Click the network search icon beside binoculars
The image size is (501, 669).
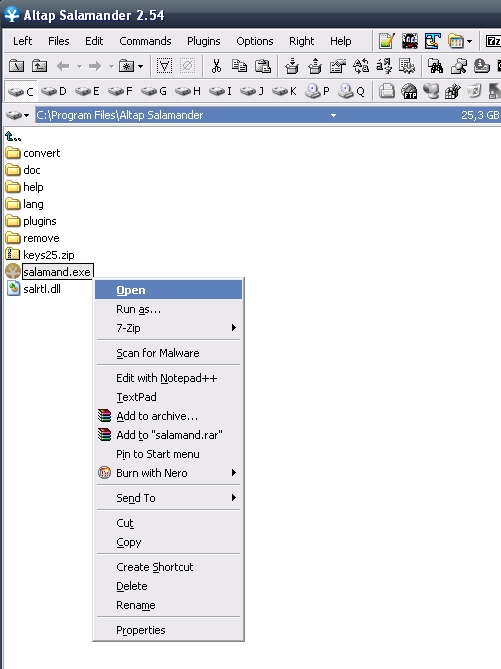coord(459,66)
